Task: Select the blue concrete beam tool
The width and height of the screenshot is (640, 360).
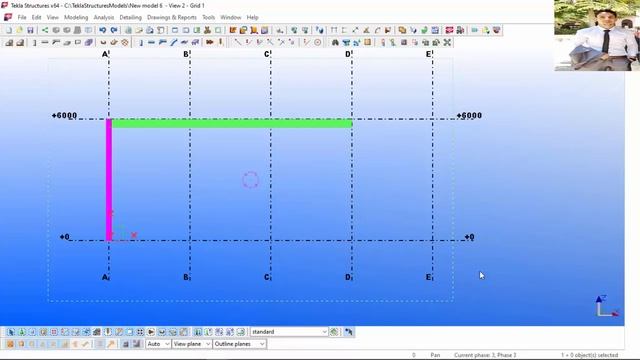Action: click(151, 42)
